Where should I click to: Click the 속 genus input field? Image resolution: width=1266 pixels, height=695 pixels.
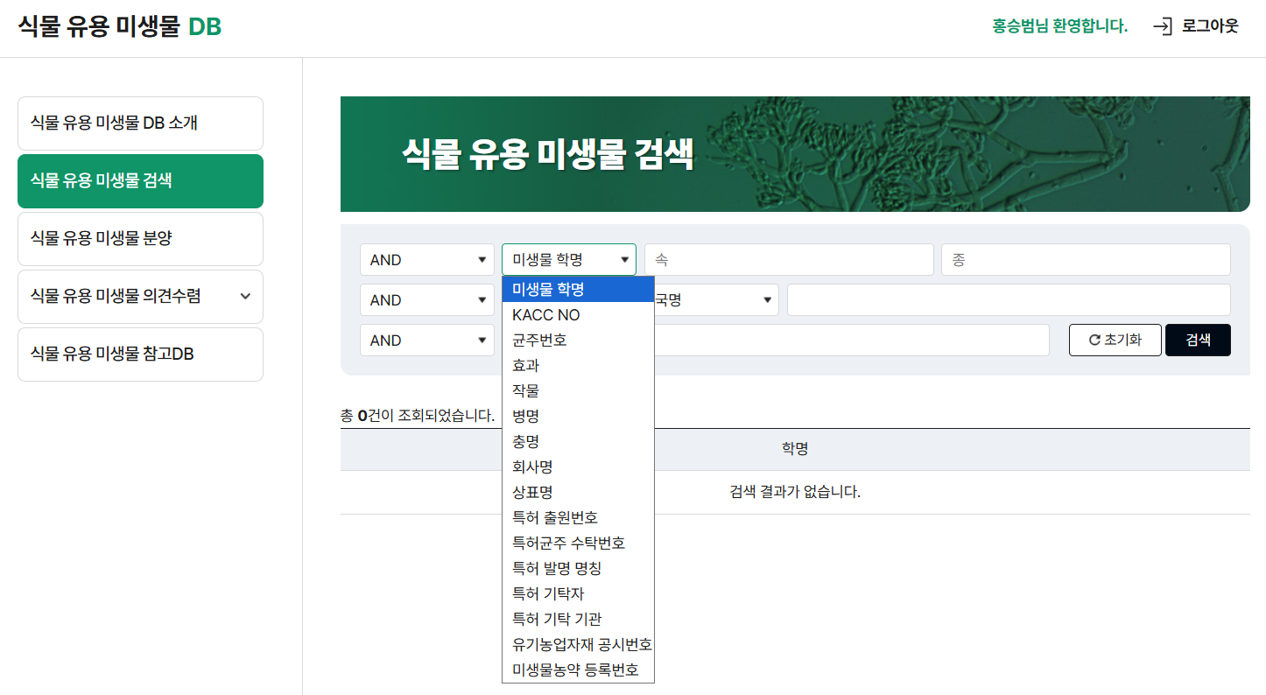click(x=789, y=259)
